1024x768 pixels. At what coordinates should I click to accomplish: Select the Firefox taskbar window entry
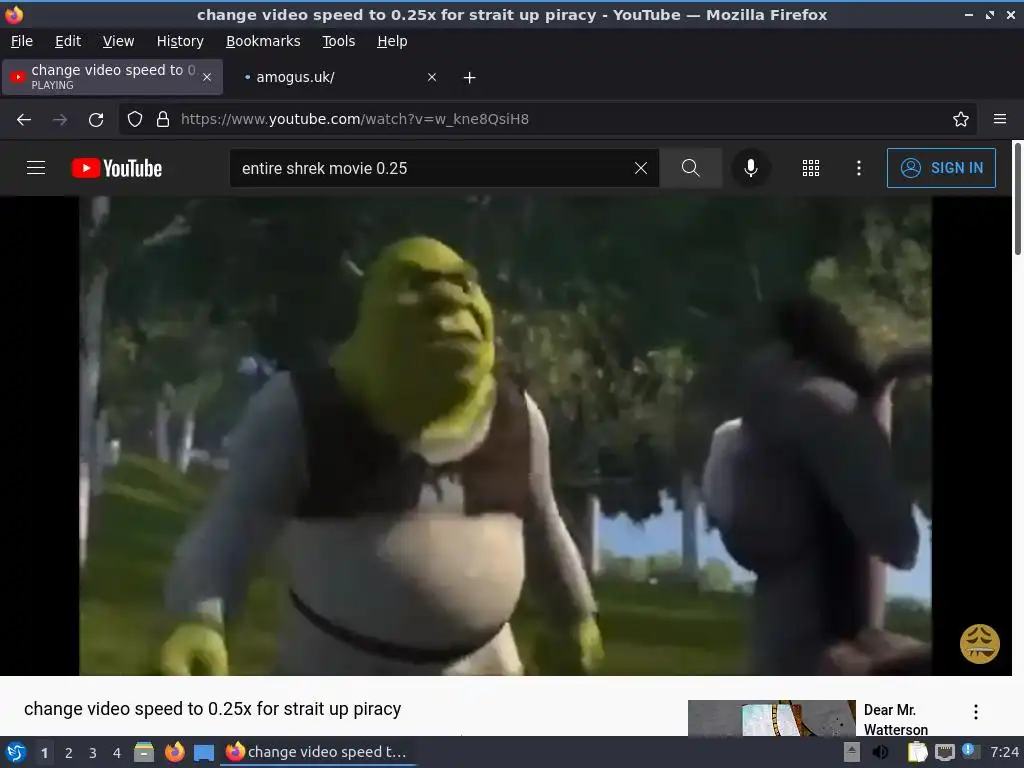click(x=317, y=752)
